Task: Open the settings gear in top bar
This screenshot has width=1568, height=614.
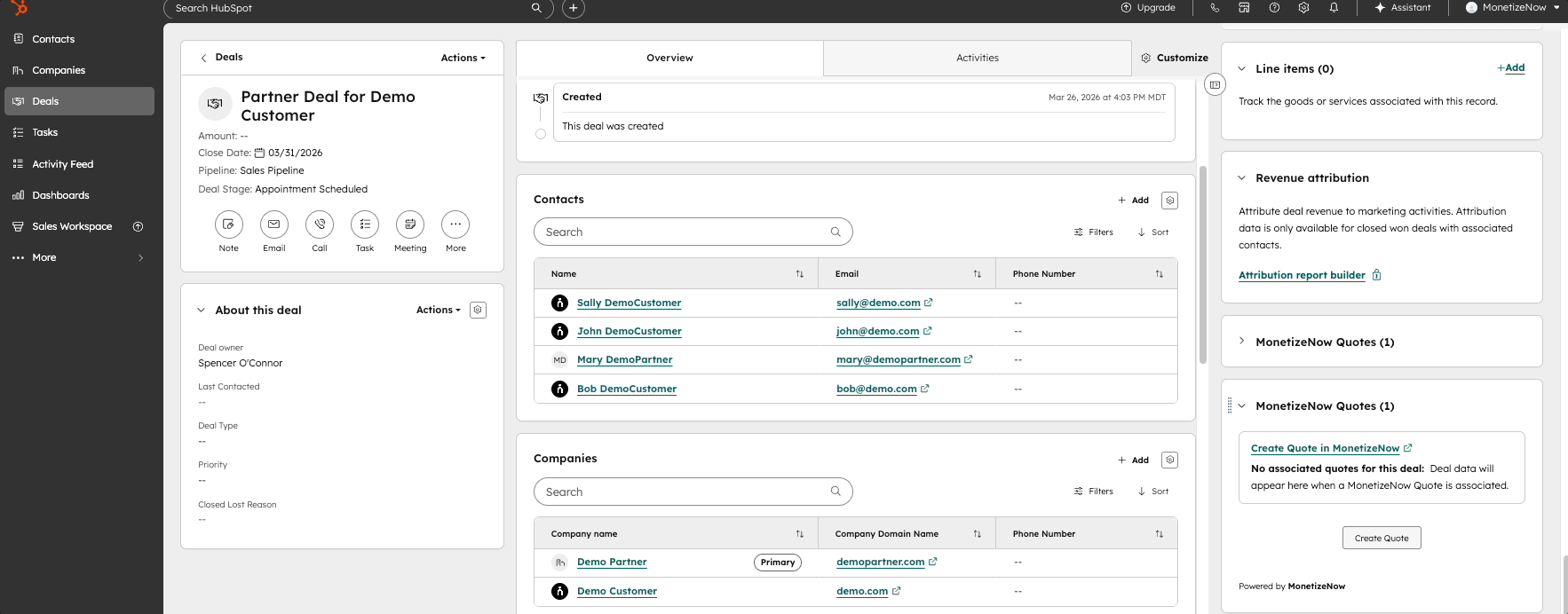Action: [x=1303, y=8]
